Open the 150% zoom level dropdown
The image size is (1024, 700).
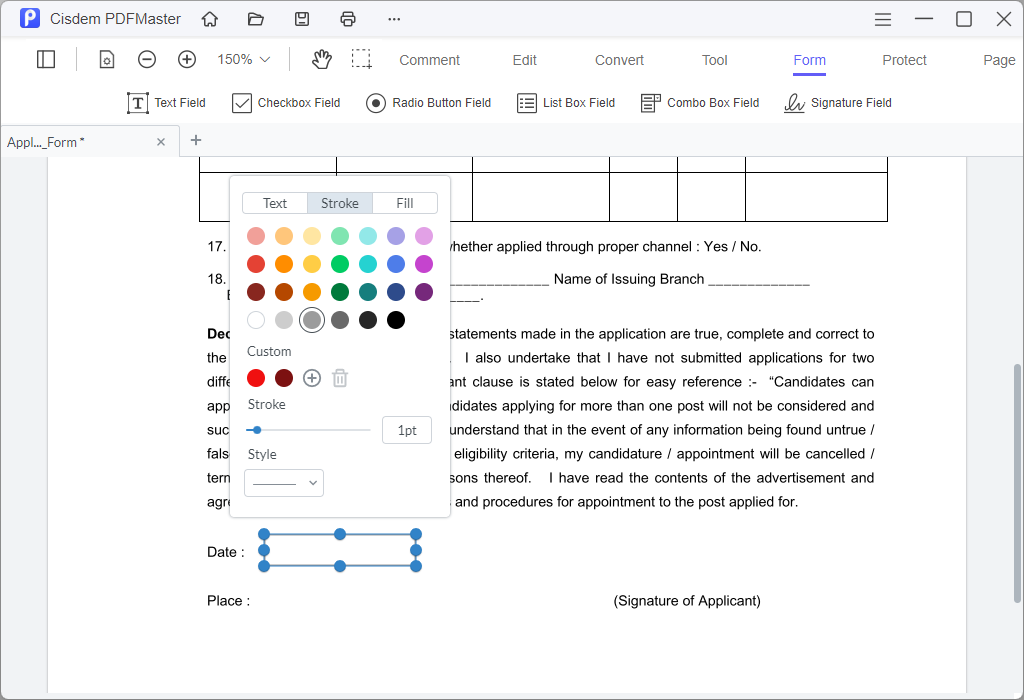[244, 59]
